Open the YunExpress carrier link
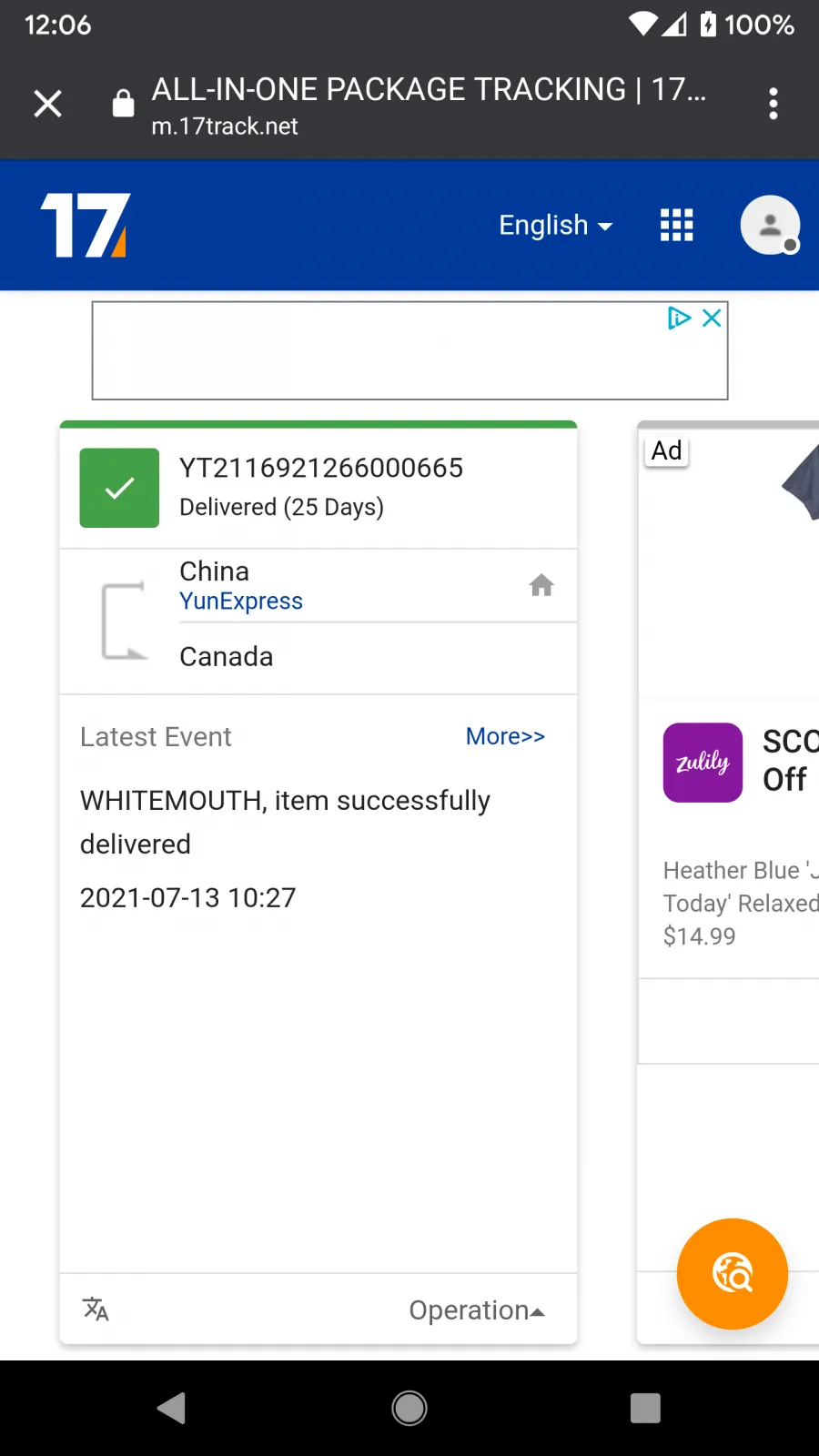819x1456 pixels. tap(241, 602)
